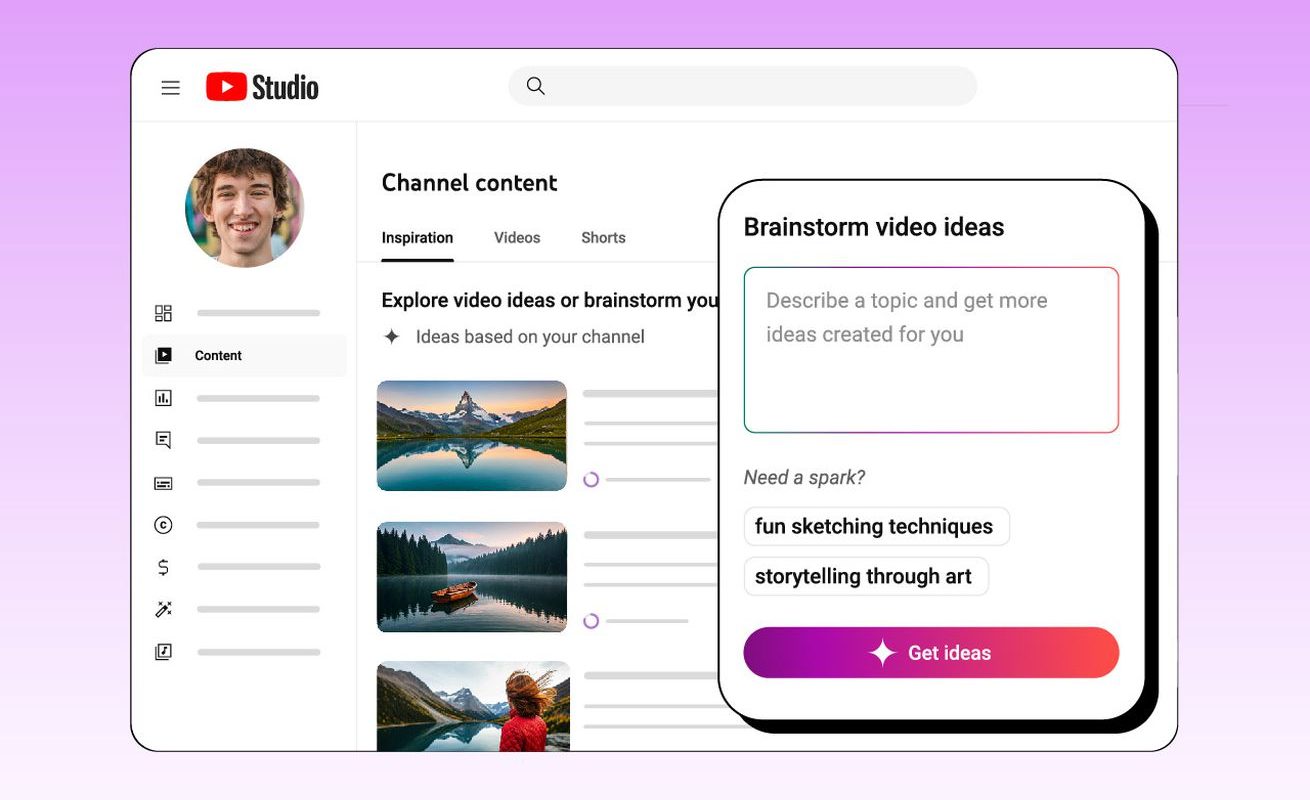
Task: Open the Dashboard icon in sidebar
Action: (x=163, y=313)
